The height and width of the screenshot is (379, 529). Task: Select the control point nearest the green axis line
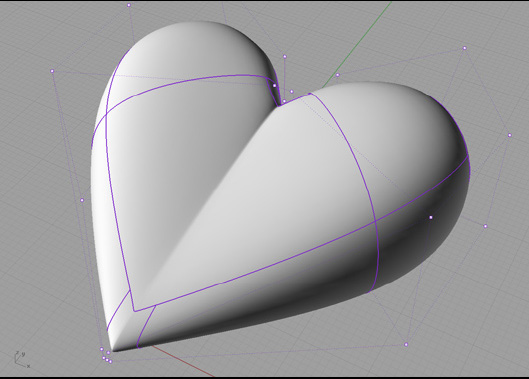point(338,75)
